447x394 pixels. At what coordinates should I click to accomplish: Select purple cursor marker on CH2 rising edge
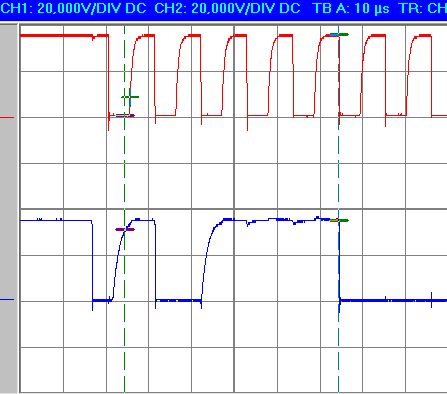[x=125, y=229]
